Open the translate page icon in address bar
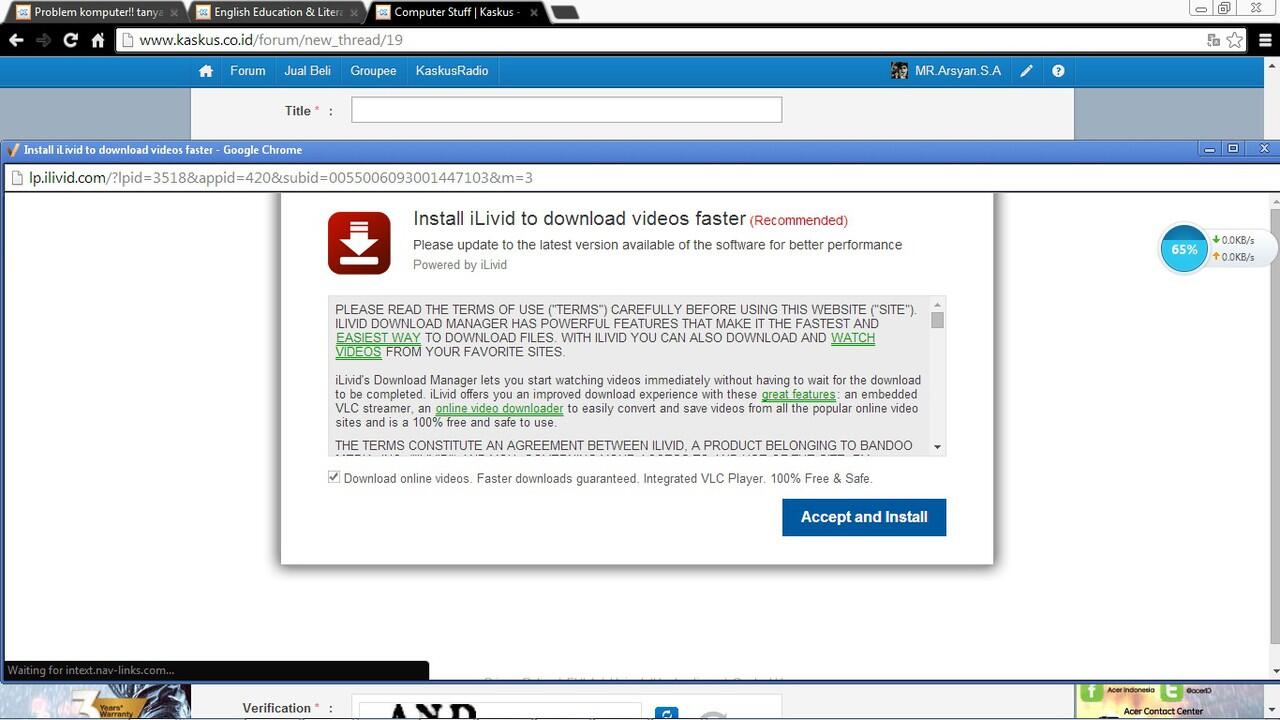 click(x=1213, y=40)
